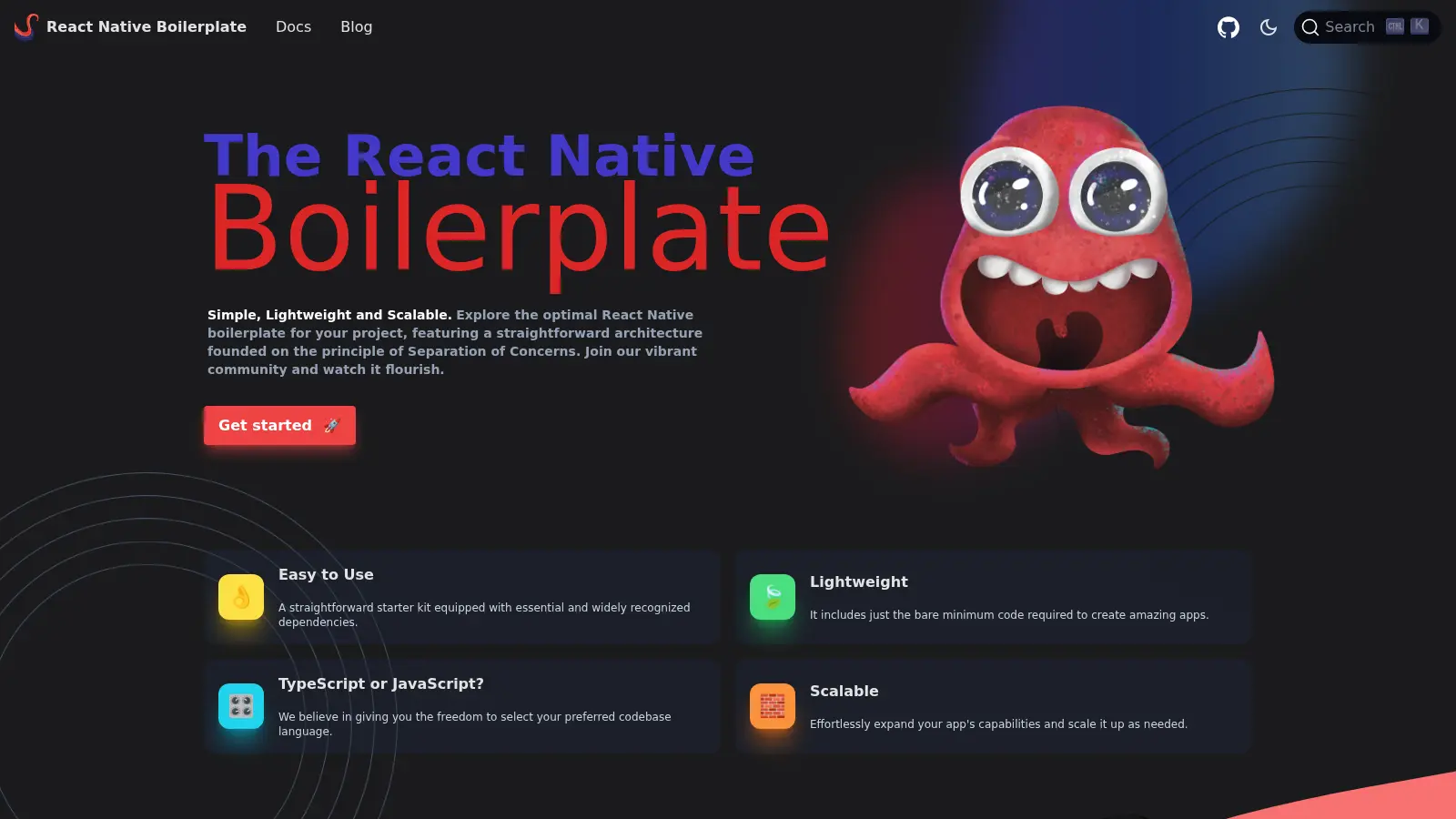Select the Lightweight heading
Viewport: 1456px width, 819px height.
[x=858, y=581]
